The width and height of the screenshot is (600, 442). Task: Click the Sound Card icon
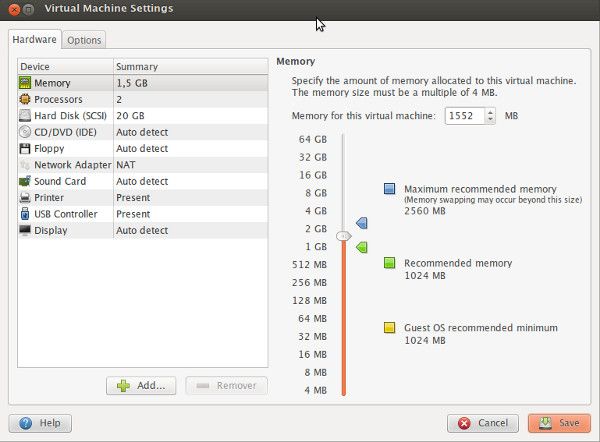pyautogui.click(x=25, y=182)
